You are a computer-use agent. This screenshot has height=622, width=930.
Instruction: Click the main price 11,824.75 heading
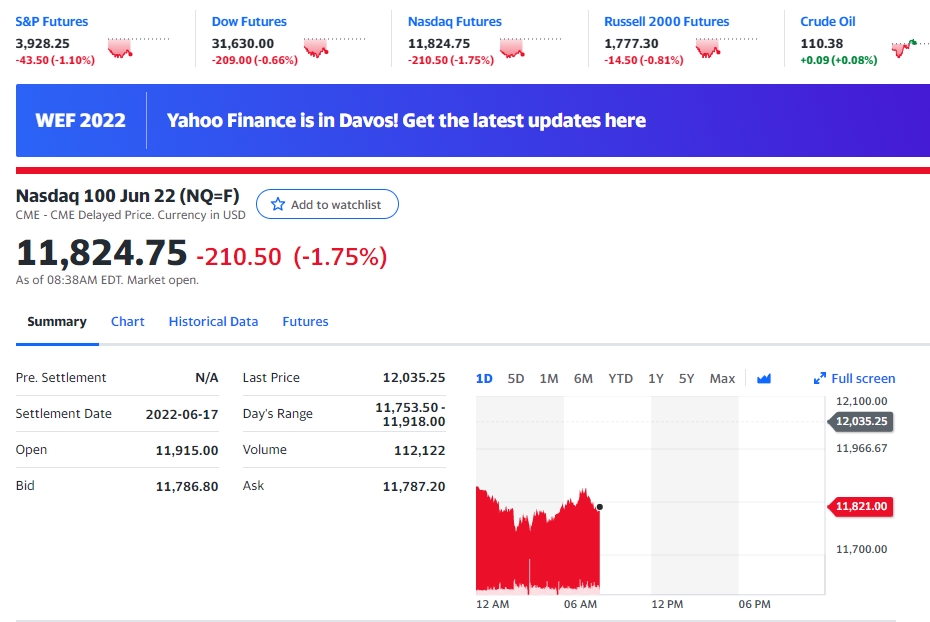(x=101, y=253)
